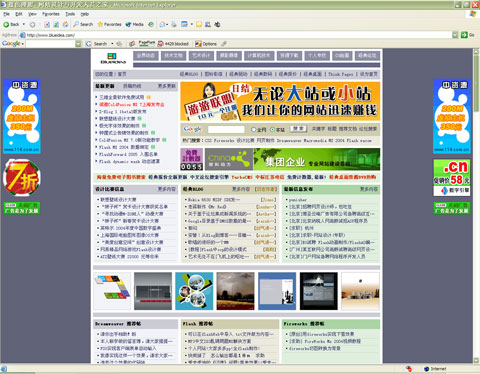Click the Google toolbar Options button
Viewport: 480px width, 374px height.
click(x=206, y=44)
